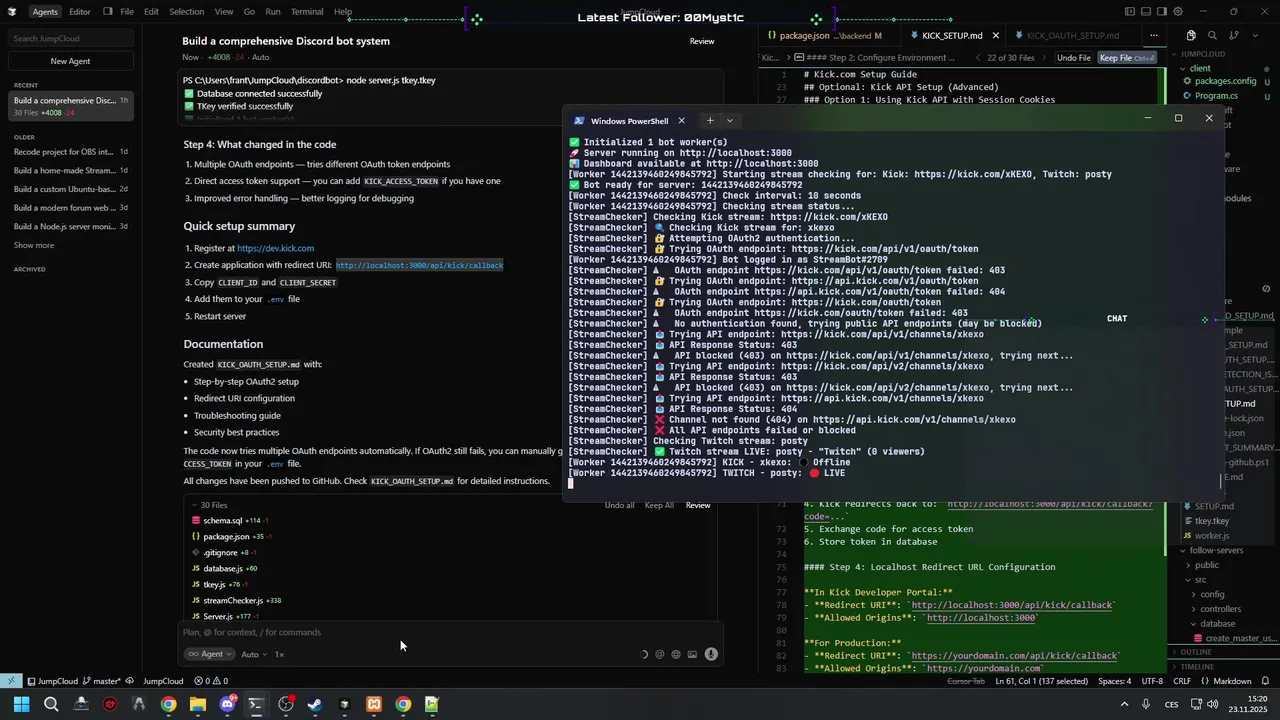Viewport: 1280px width, 720px height.
Task: Open Source Control icon in the right sidebar
Action: [1235, 35]
